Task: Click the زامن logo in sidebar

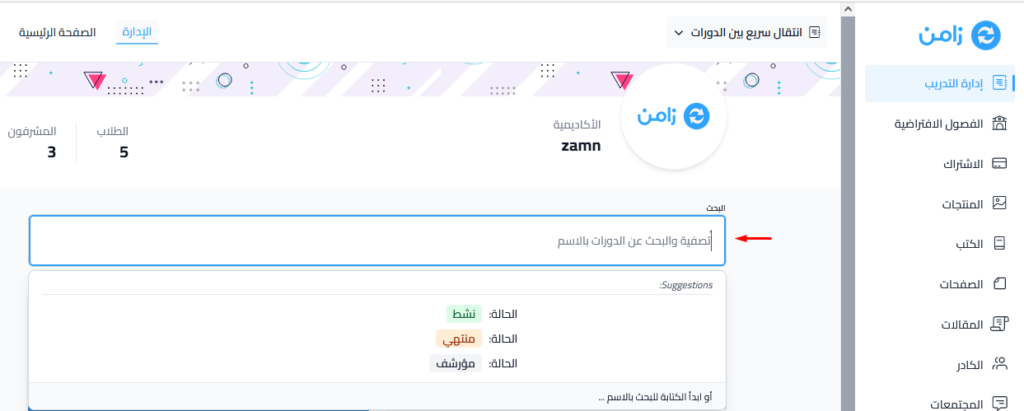Action: tap(959, 35)
